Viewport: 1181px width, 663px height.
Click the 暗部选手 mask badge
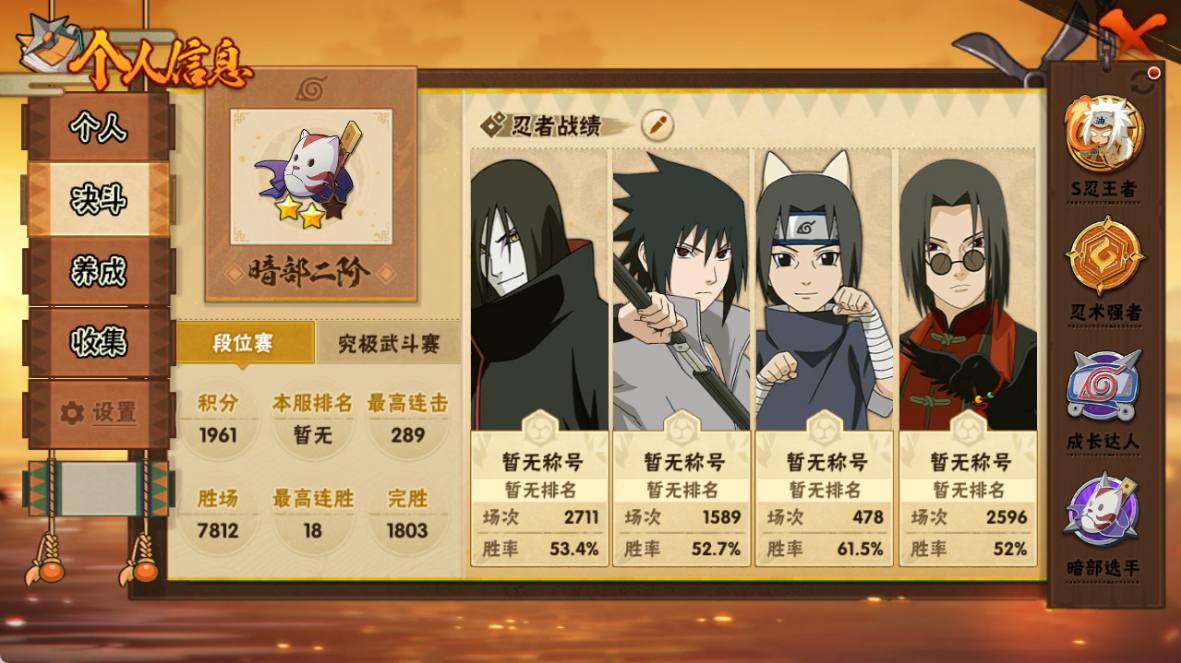(x=1101, y=511)
